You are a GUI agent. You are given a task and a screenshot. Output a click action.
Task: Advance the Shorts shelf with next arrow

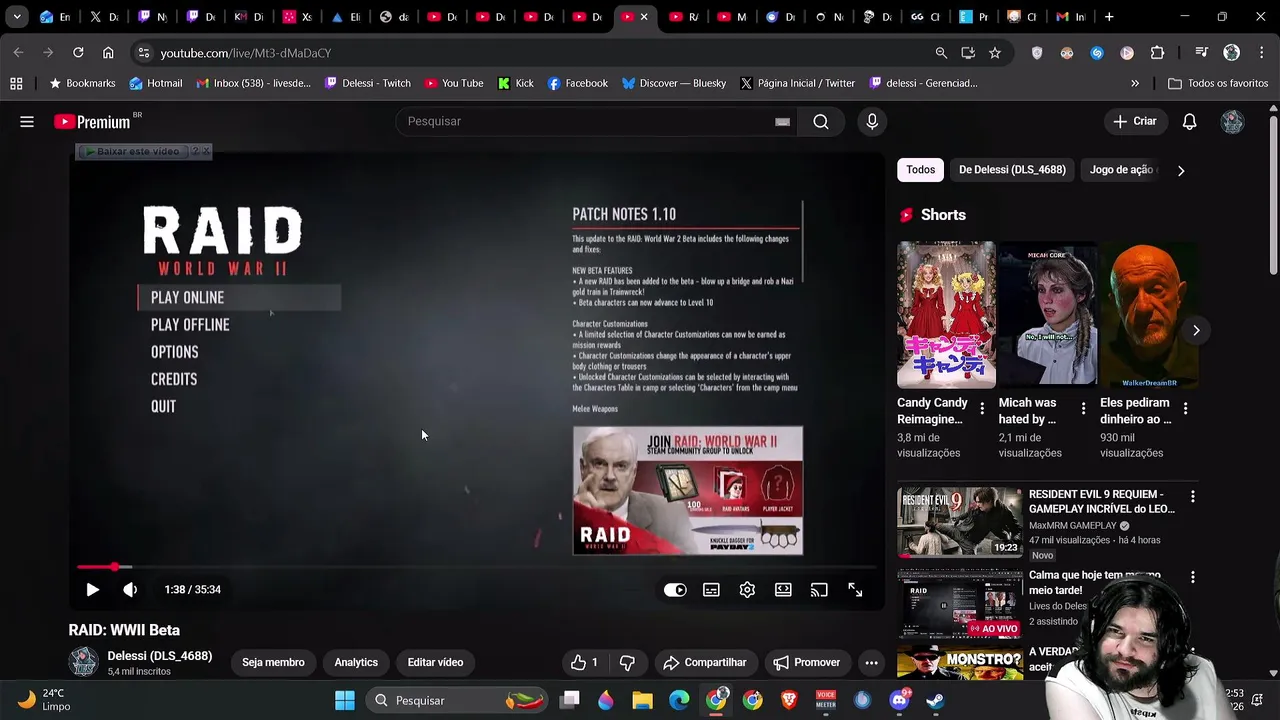click(x=1196, y=330)
